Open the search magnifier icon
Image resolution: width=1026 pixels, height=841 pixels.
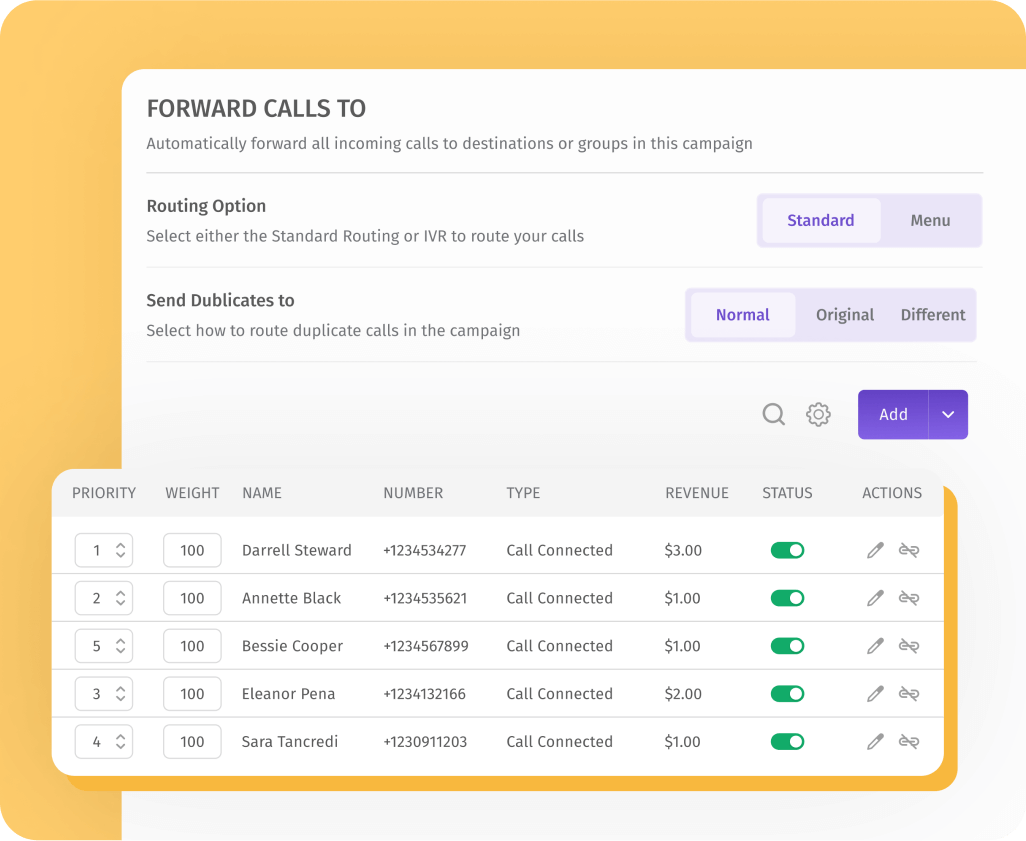click(x=773, y=414)
